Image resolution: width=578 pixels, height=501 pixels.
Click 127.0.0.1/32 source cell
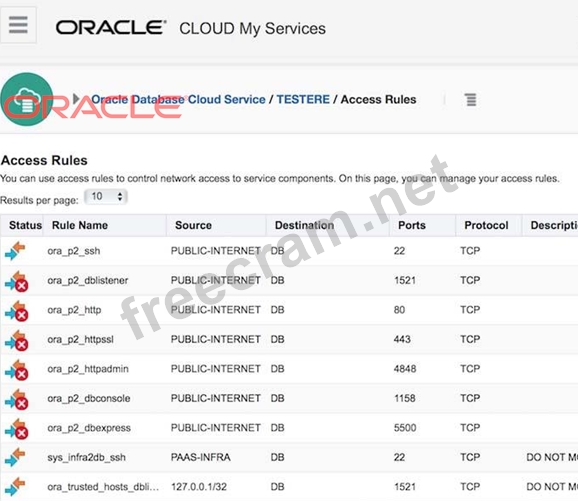point(199,487)
